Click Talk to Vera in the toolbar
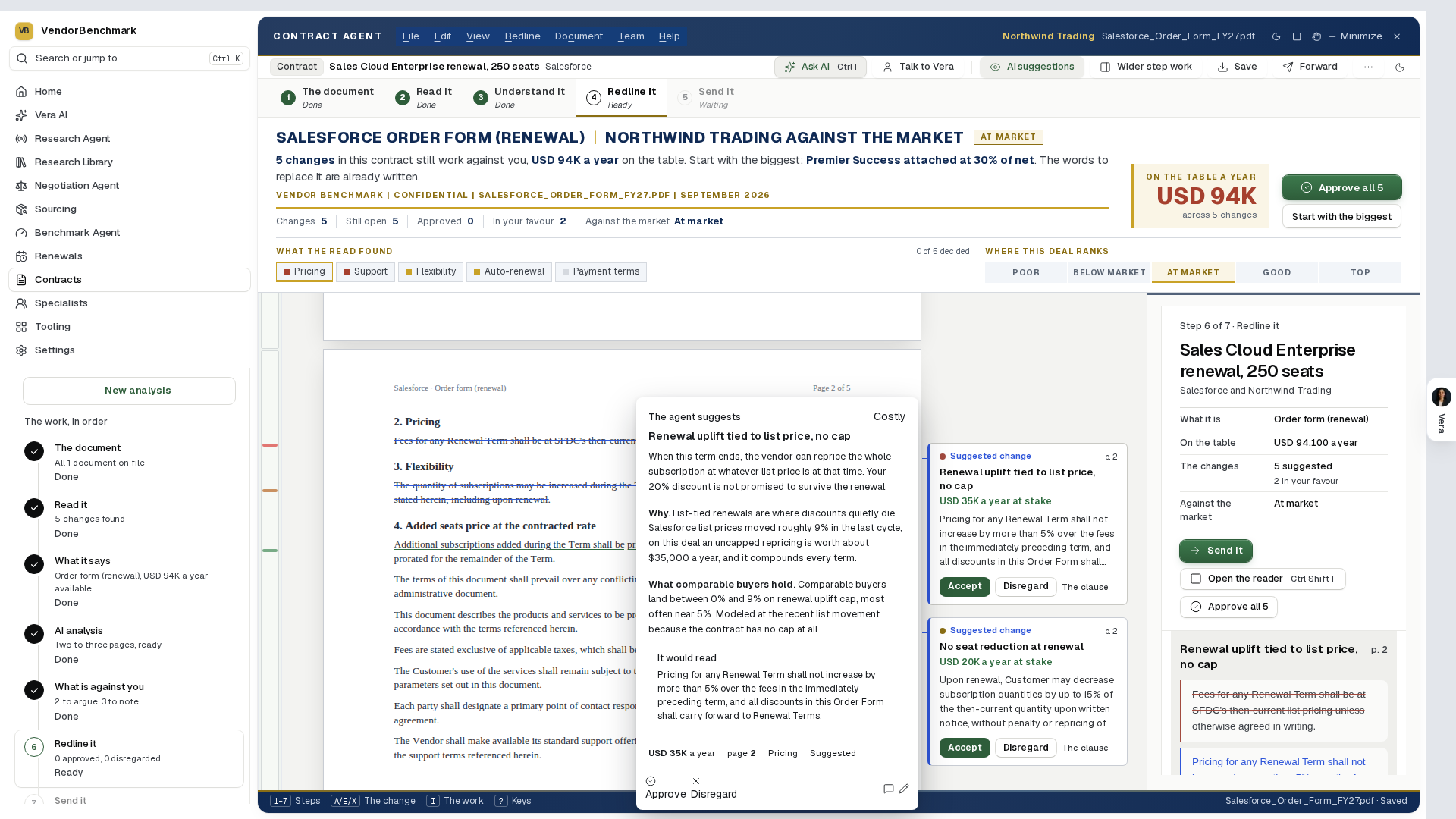The image size is (1456, 819). coord(918,67)
